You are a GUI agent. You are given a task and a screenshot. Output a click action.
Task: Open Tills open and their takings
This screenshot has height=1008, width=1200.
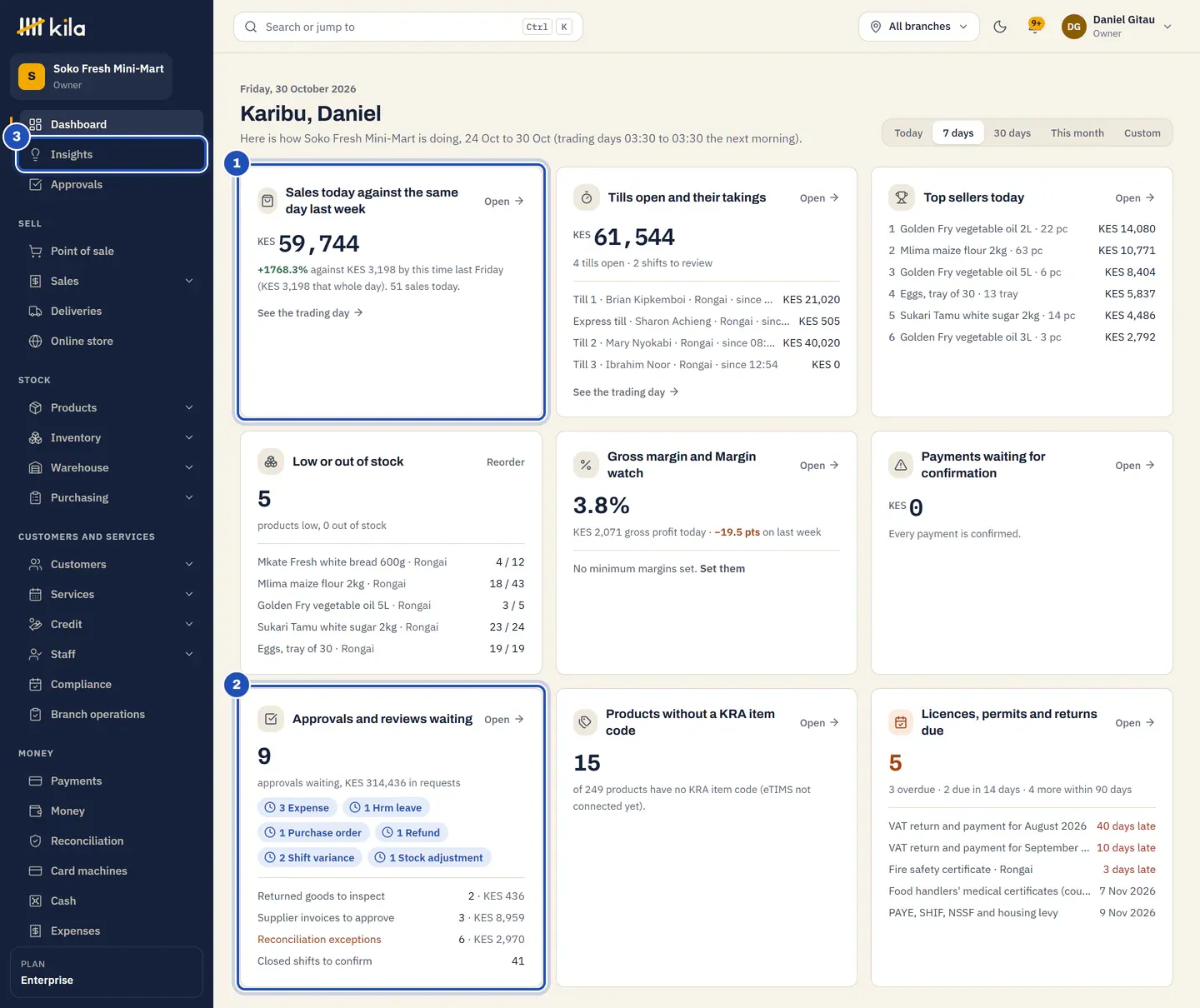coord(819,197)
